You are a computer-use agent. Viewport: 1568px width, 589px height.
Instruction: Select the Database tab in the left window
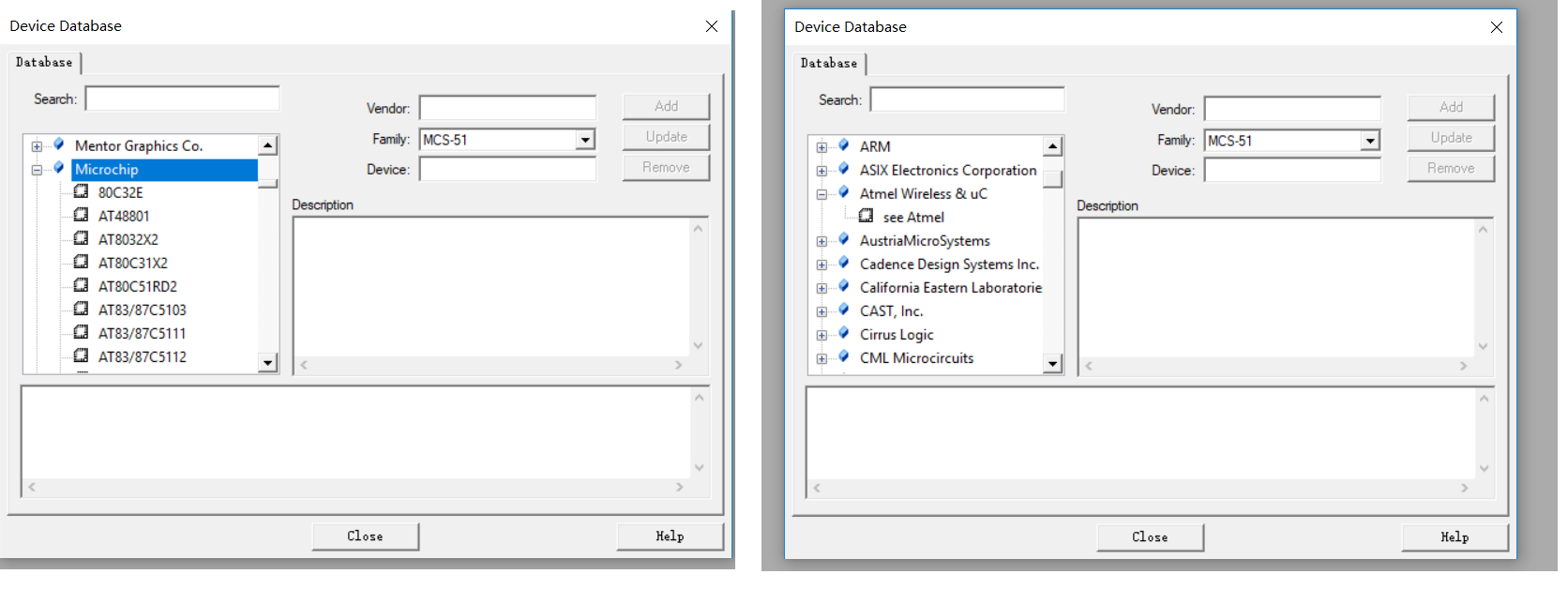click(44, 63)
